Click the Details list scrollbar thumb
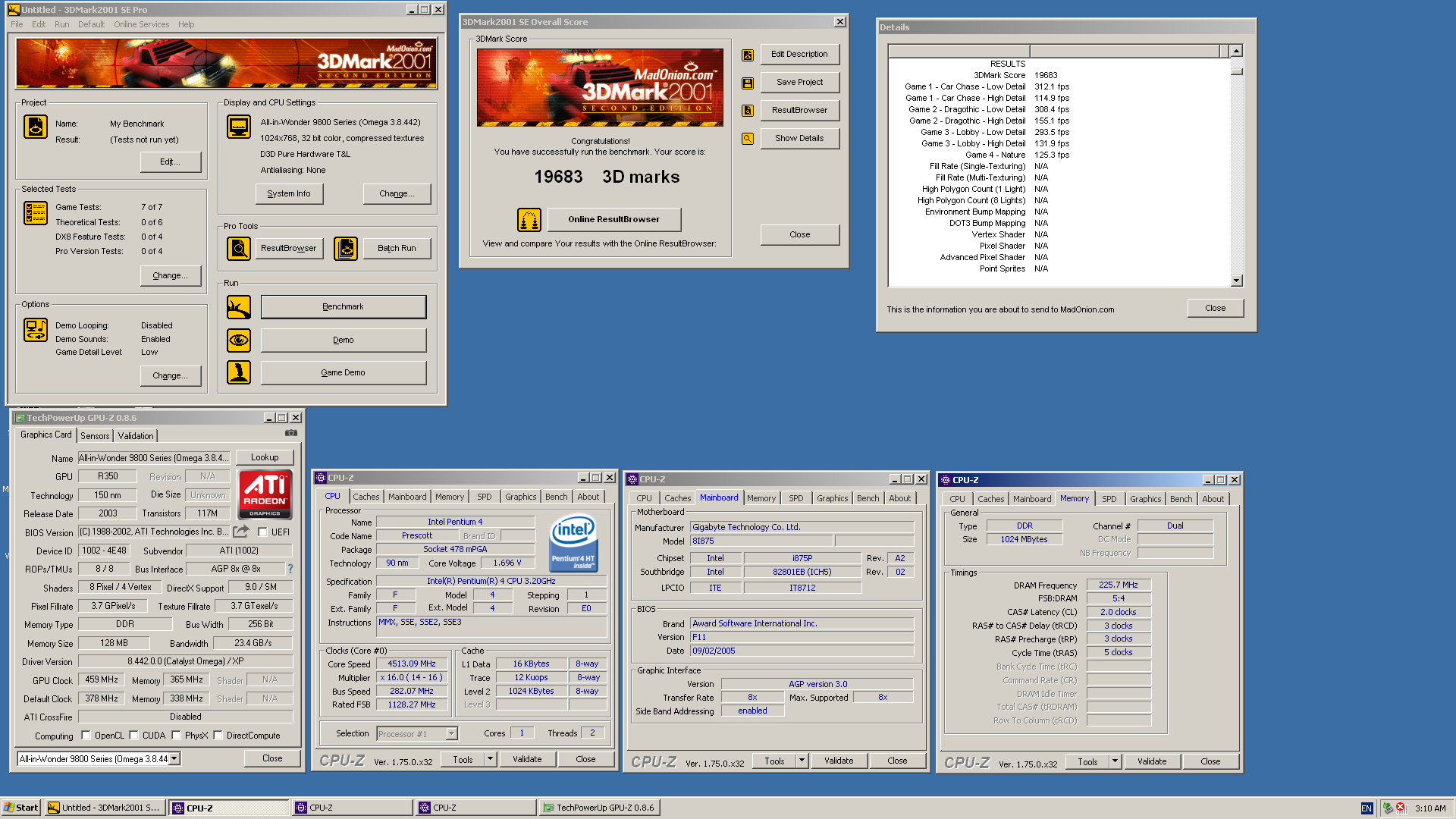 [1237, 72]
